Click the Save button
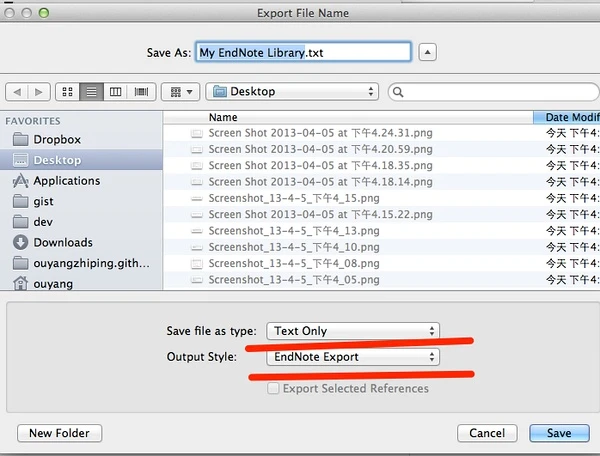The image size is (600, 456). point(558,433)
